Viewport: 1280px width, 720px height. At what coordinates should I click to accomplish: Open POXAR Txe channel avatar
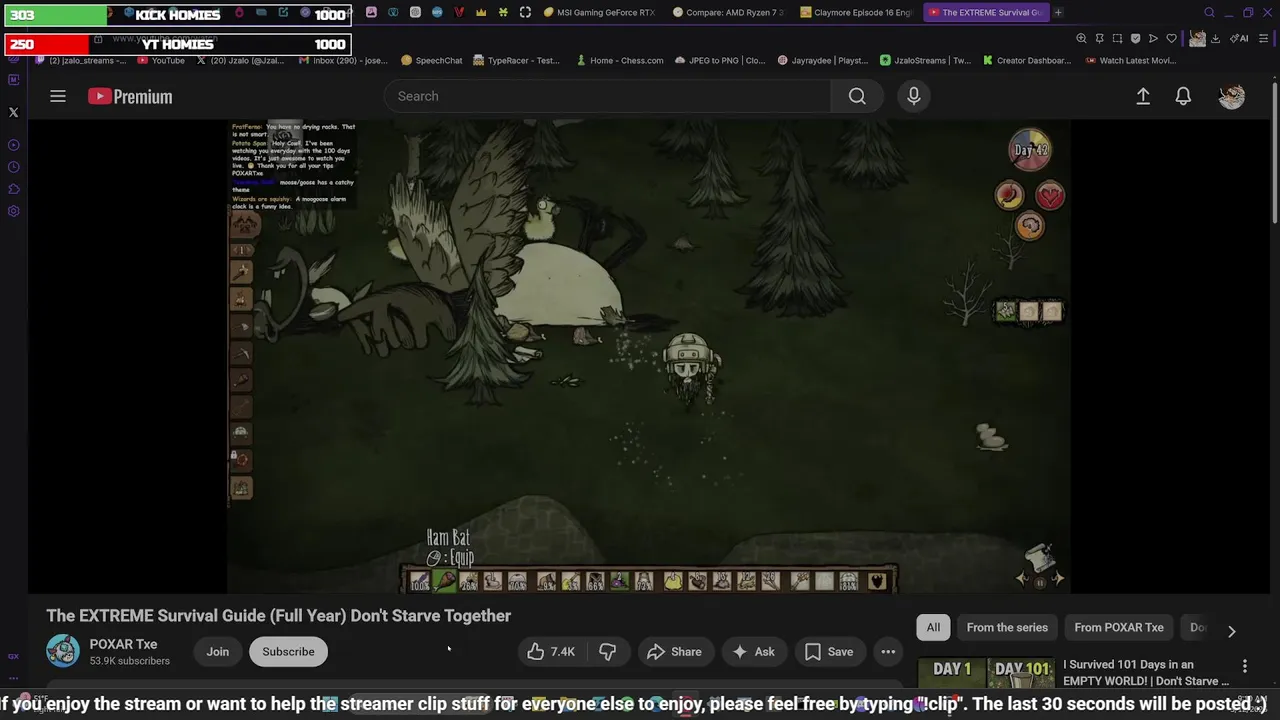(63, 651)
